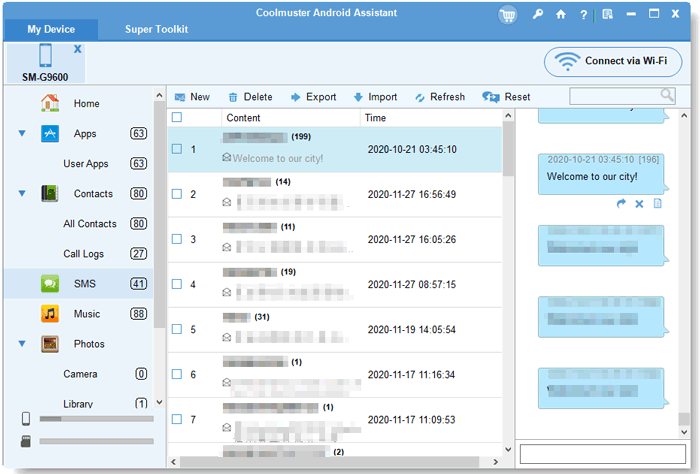Check the box for conversation 3

pos(177,239)
